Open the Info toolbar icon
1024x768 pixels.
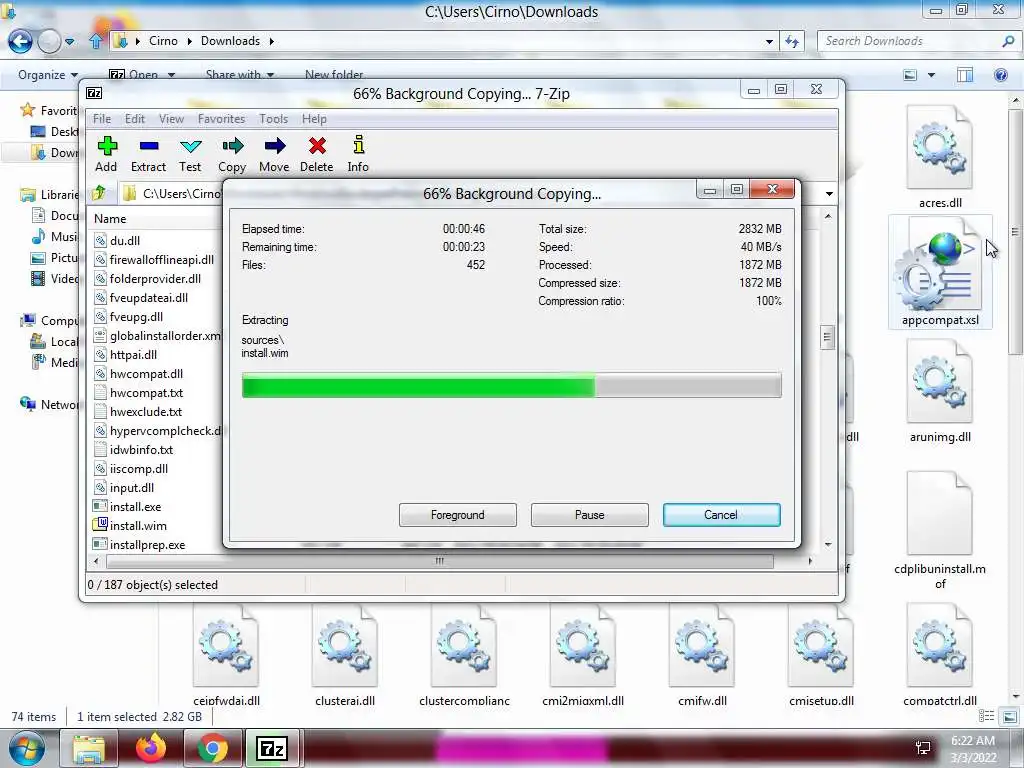[358, 154]
